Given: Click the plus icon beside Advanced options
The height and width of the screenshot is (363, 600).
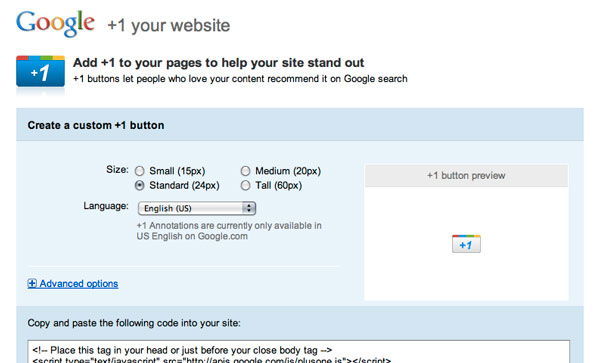Looking at the screenshot, I should (32, 283).
